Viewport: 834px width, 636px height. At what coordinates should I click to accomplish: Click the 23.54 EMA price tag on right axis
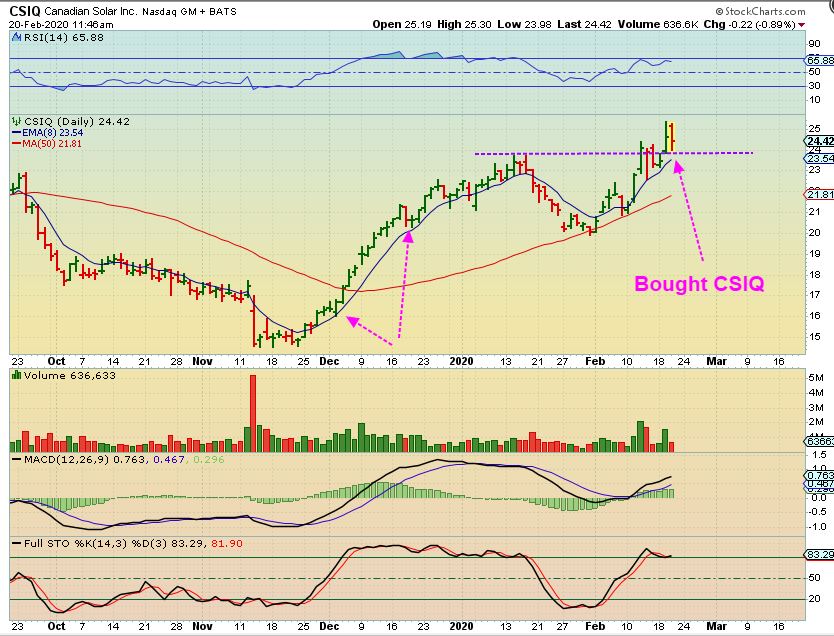[x=820, y=158]
